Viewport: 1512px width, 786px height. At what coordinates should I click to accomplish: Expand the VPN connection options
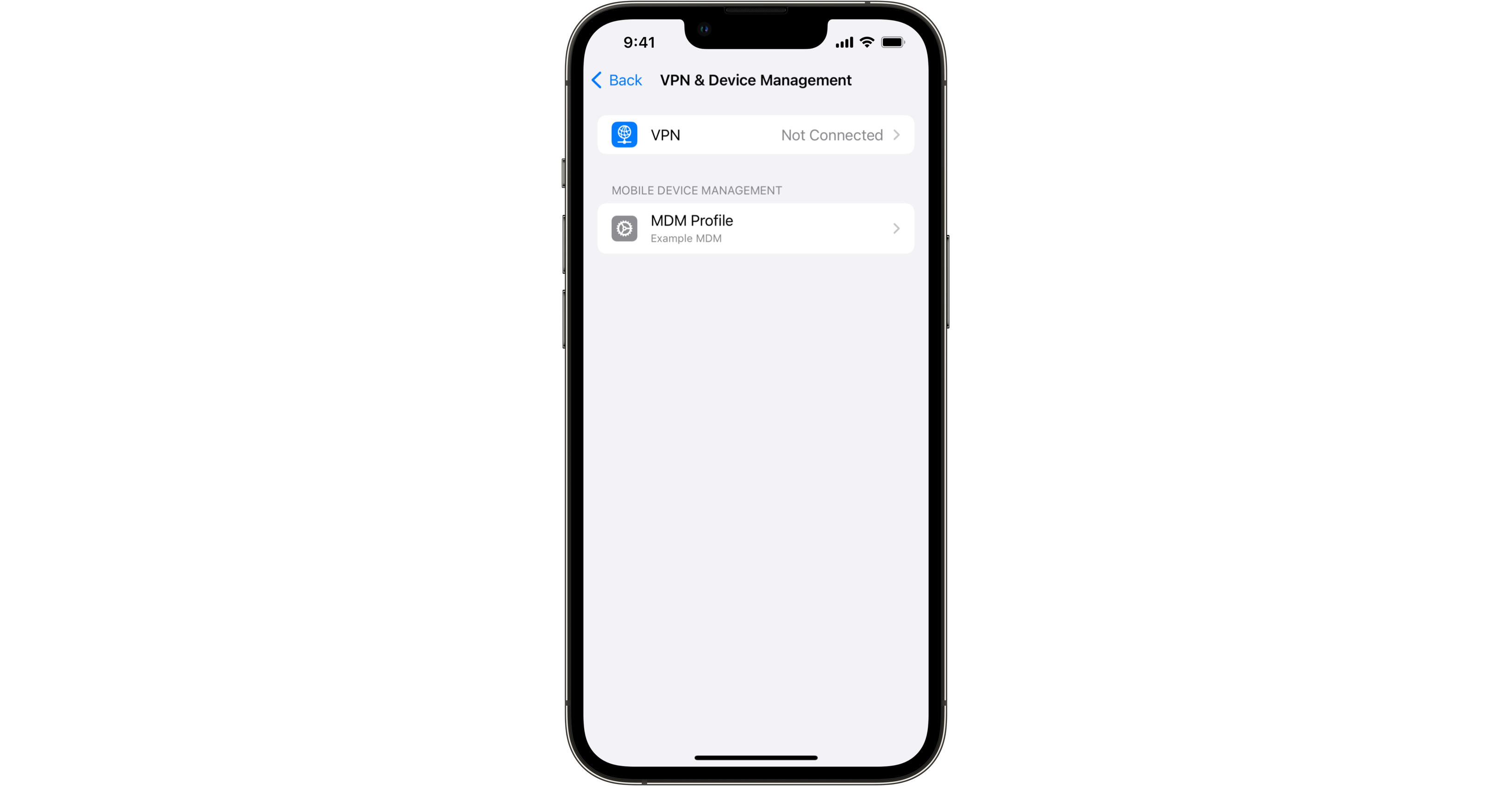[756, 134]
